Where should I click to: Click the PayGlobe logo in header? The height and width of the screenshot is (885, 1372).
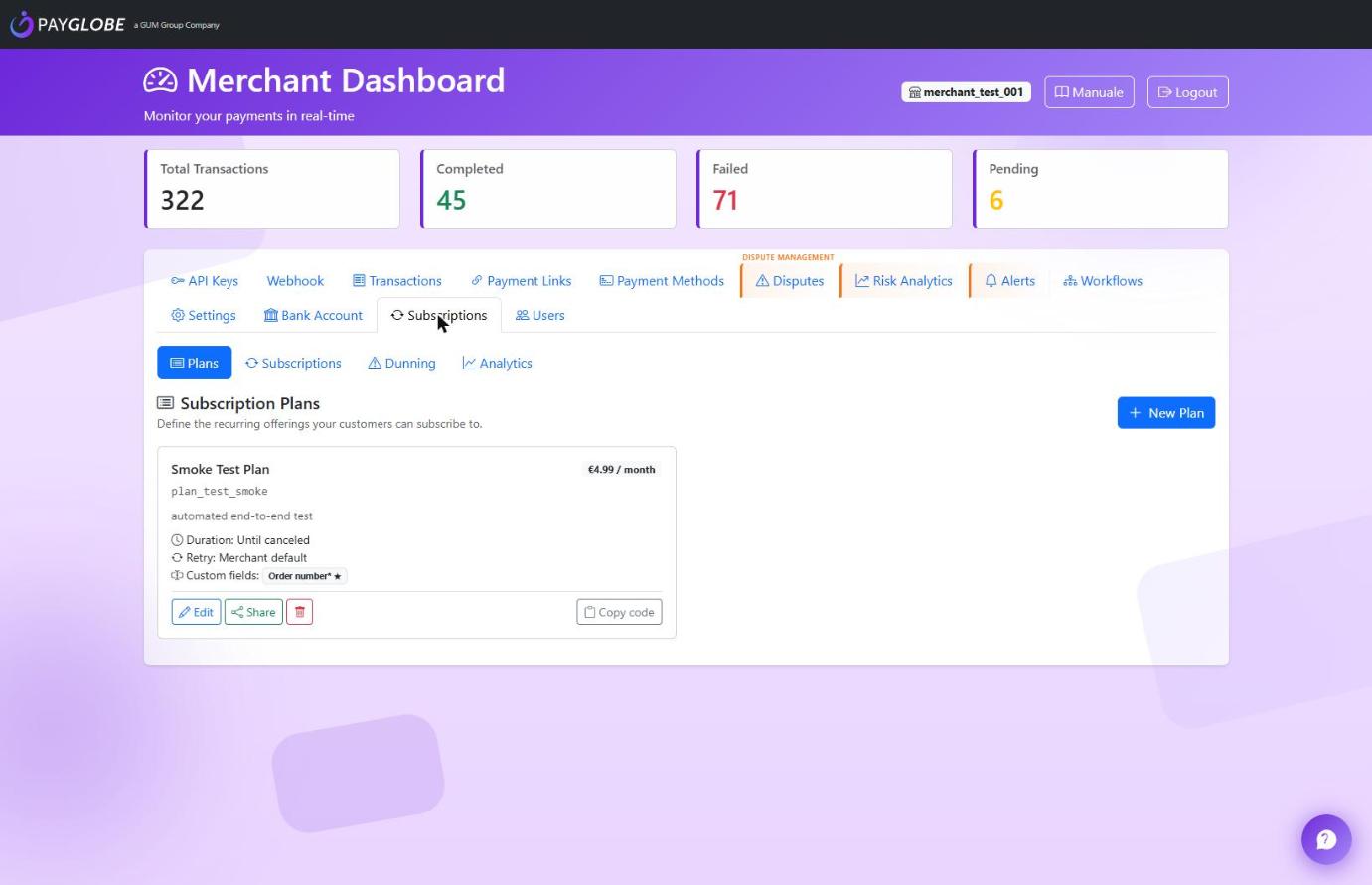tap(67, 24)
